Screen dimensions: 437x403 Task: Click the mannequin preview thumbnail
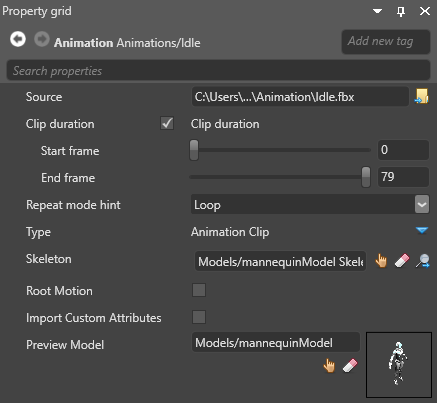[x=399, y=365]
